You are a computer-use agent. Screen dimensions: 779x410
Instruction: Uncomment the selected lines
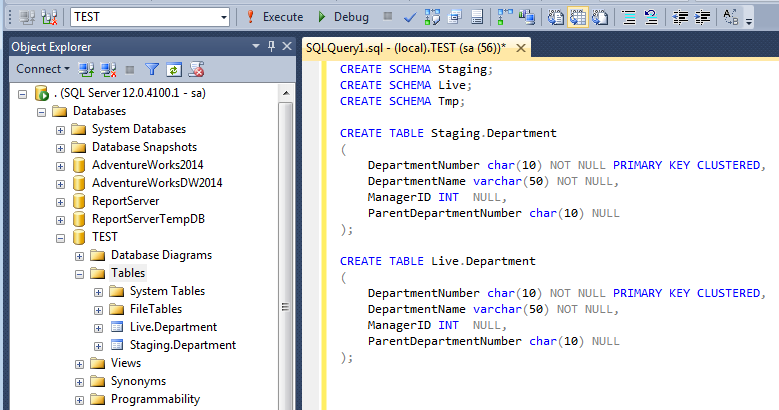(651, 17)
